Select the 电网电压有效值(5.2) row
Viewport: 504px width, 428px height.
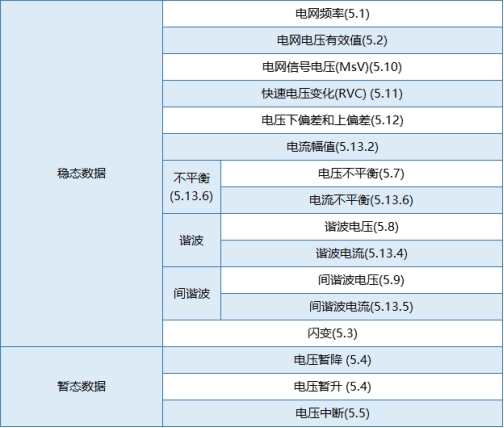pos(333,40)
